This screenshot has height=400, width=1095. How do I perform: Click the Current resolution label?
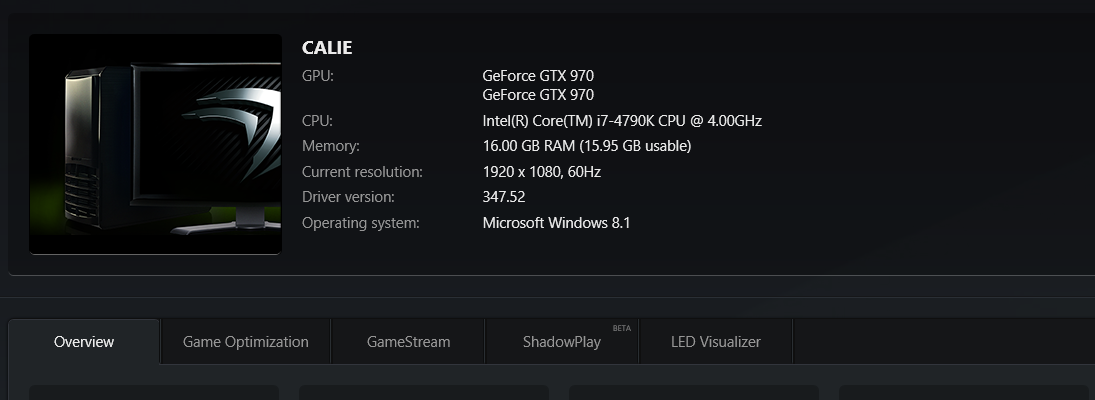pos(362,172)
